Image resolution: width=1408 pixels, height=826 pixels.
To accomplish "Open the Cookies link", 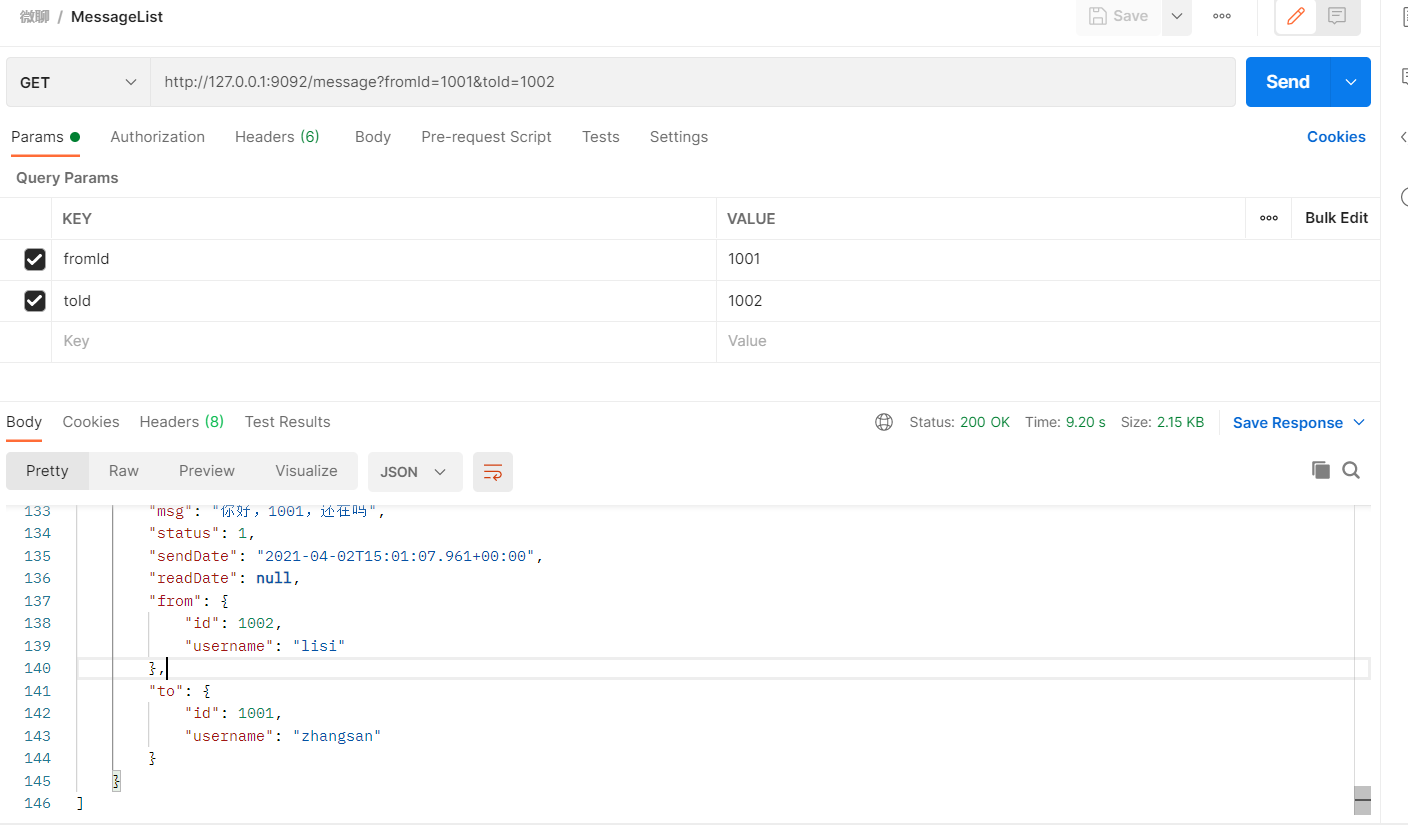I will click(x=1336, y=137).
